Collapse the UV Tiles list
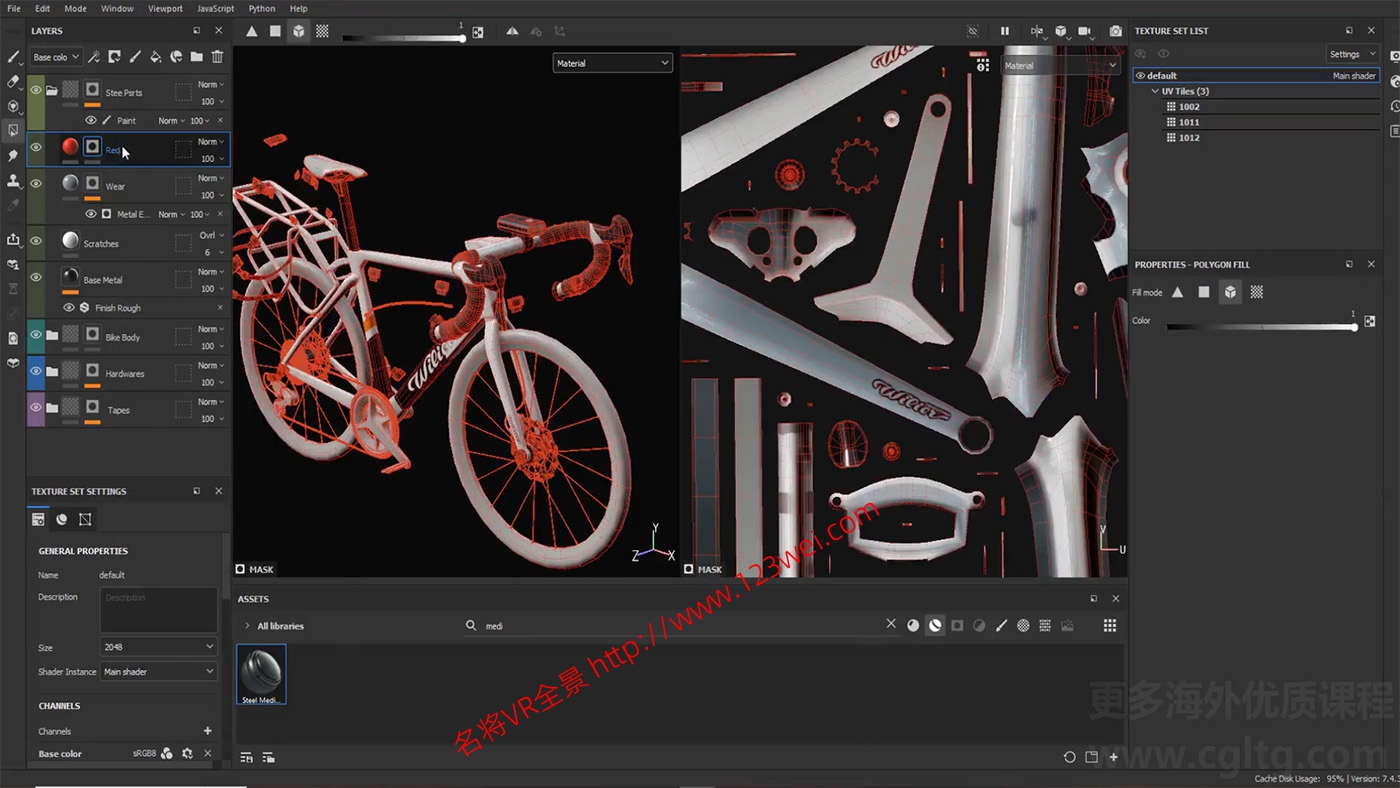The height and width of the screenshot is (788, 1400). click(x=1154, y=91)
